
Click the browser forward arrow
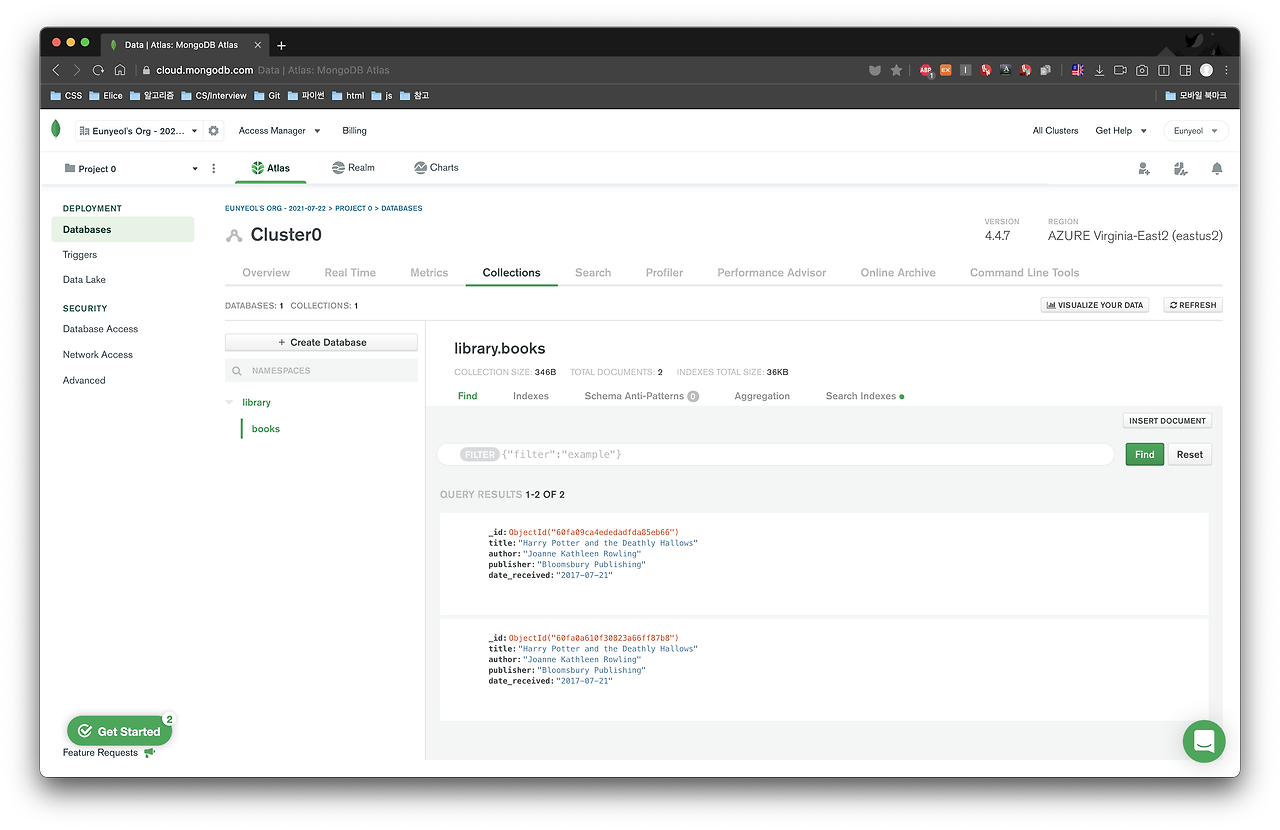point(76,70)
